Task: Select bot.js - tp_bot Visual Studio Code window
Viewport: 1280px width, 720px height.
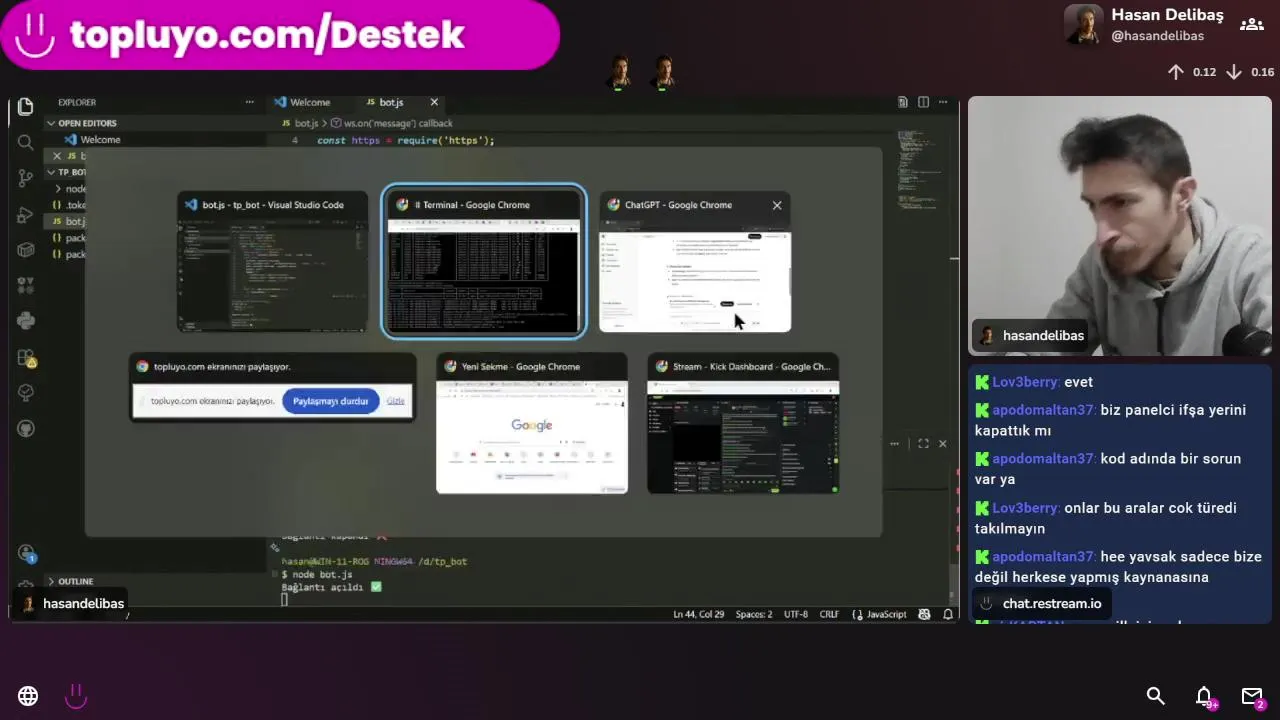Action: click(x=272, y=262)
